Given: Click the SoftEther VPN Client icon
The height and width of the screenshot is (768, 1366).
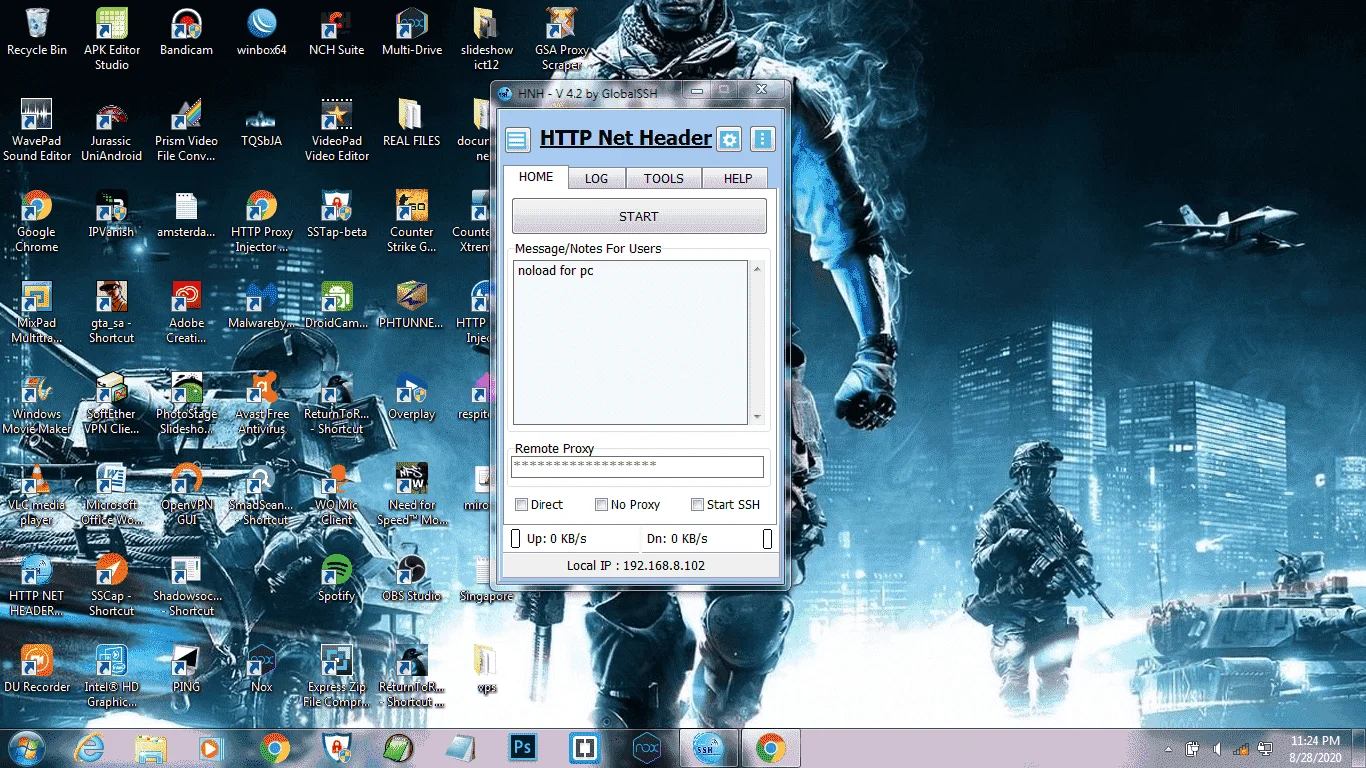Looking at the screenshot, I should [112, 402].
